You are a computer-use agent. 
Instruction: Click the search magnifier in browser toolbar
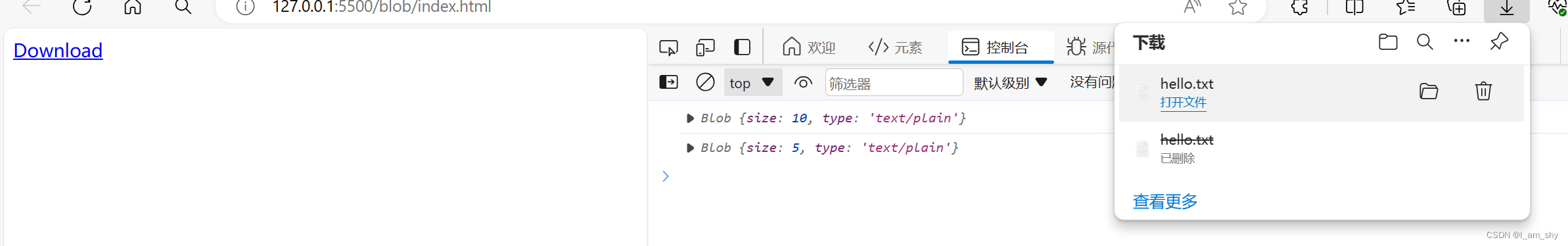pos(183,7)
